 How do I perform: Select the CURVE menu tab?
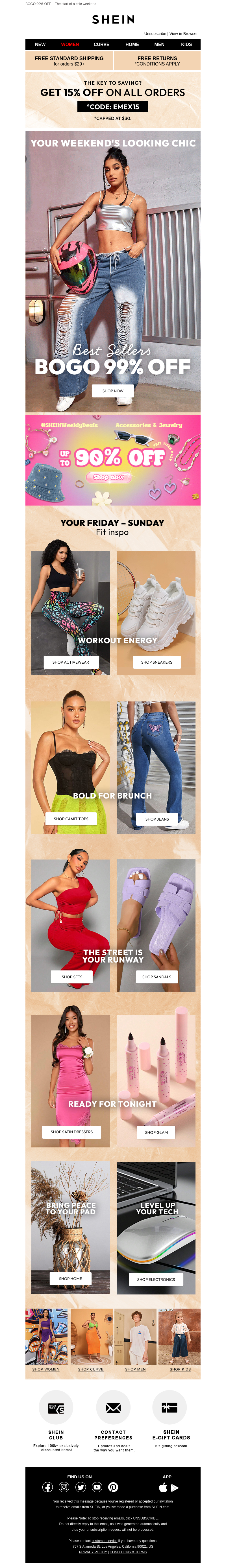(102, 44)
